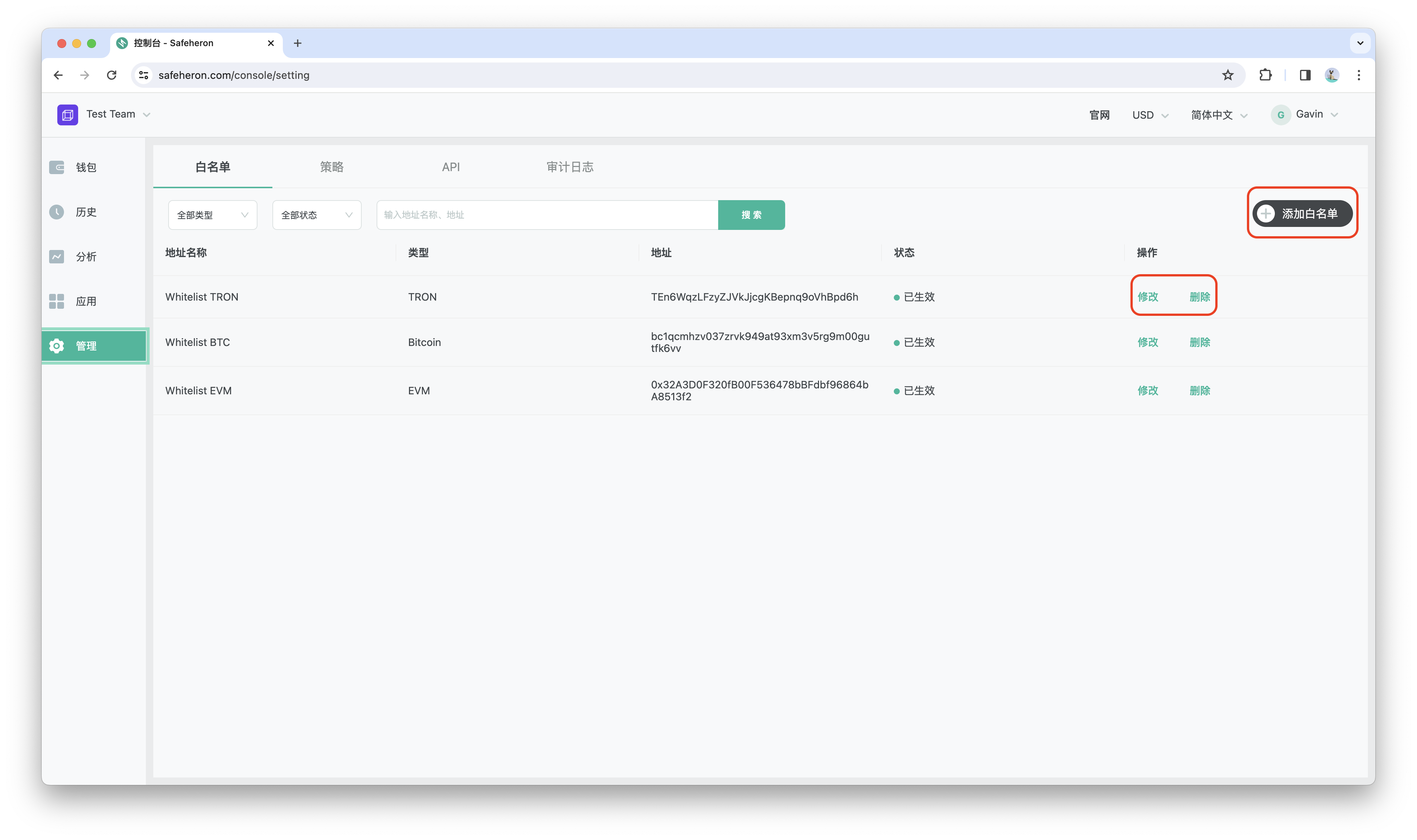Open the USD currency dropdown
The height and width of the screenshot is (840, 1417).
1150,115
